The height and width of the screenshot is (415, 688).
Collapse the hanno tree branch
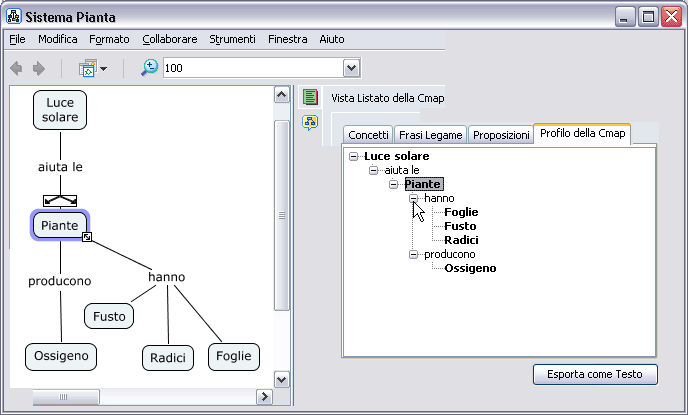[413, 198]
